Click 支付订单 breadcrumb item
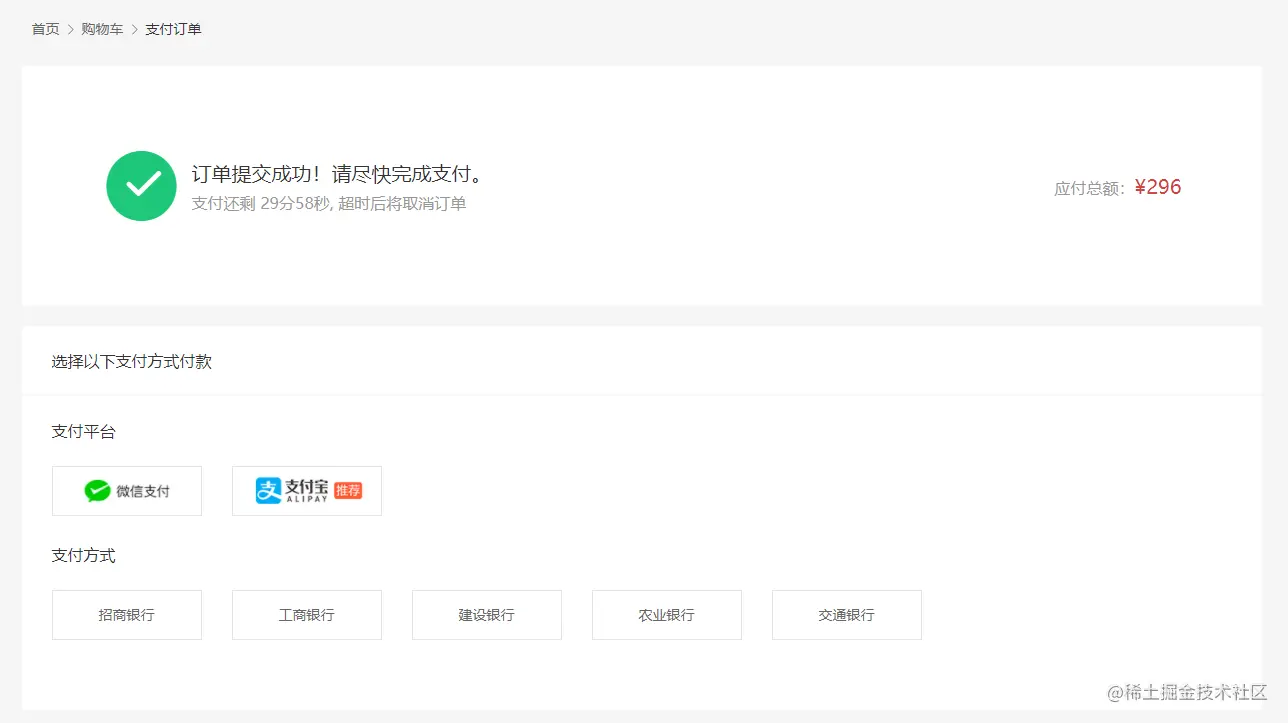Screen dimensions: 1288x723 [173, 29]
